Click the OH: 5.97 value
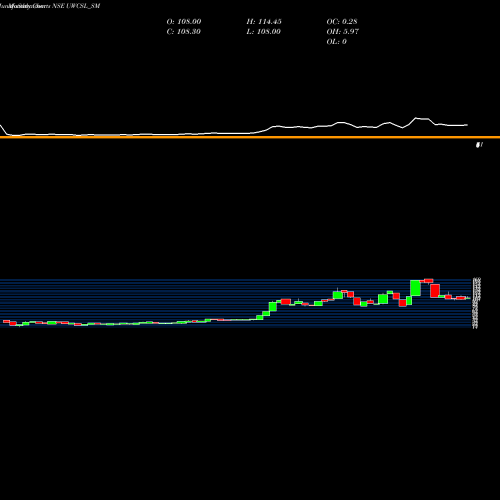The width and height of the screenshot is (500, 500). [342, 32]
